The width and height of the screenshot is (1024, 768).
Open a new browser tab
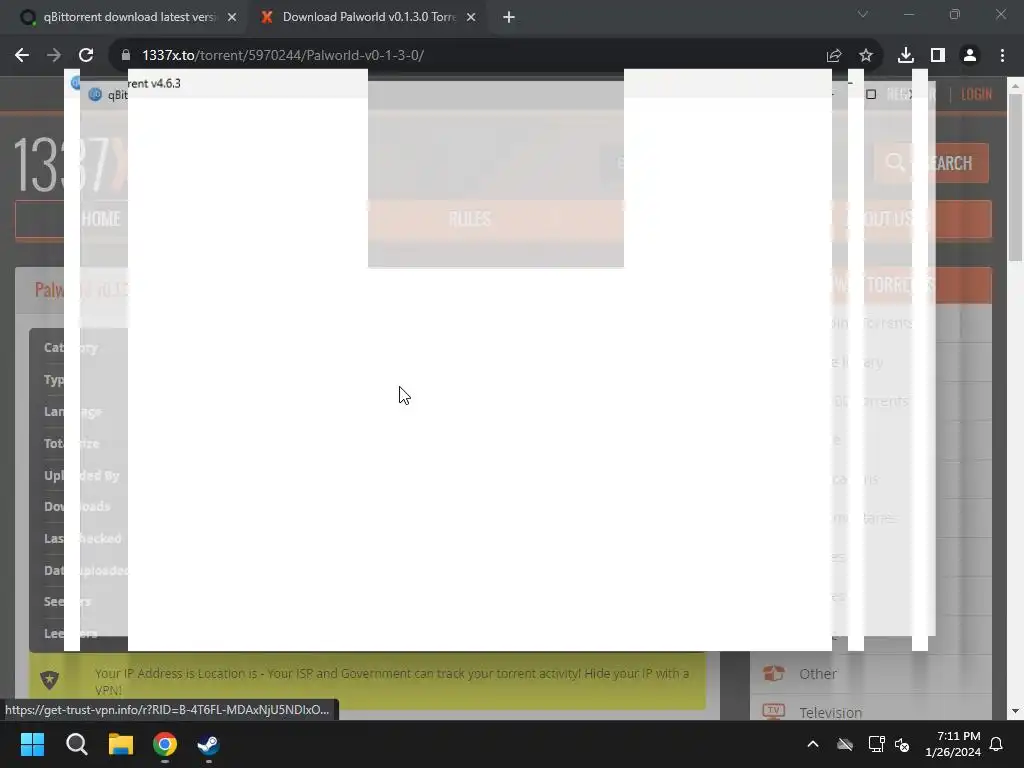[509, 17]
